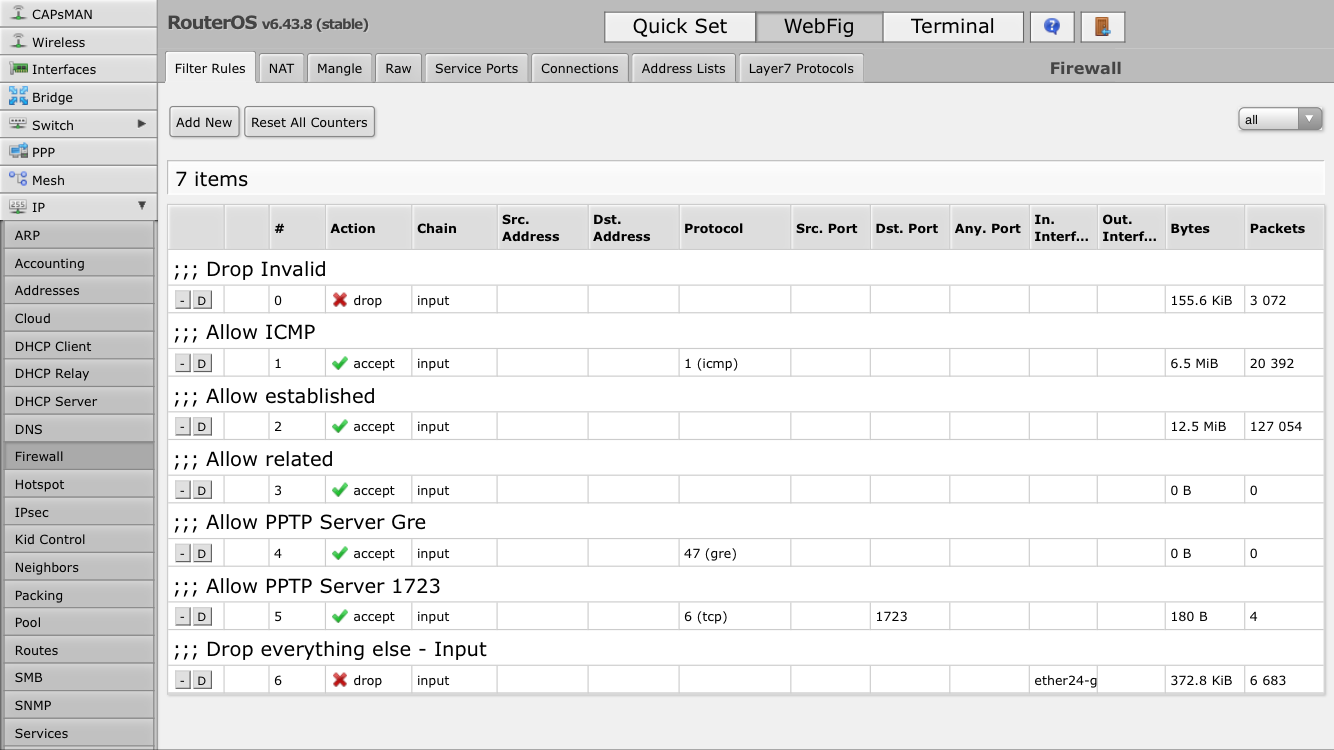Click the 'Drop everything else - Input' comment
1334x750 pixels.
pyautogui.click(x=330, y=649)
